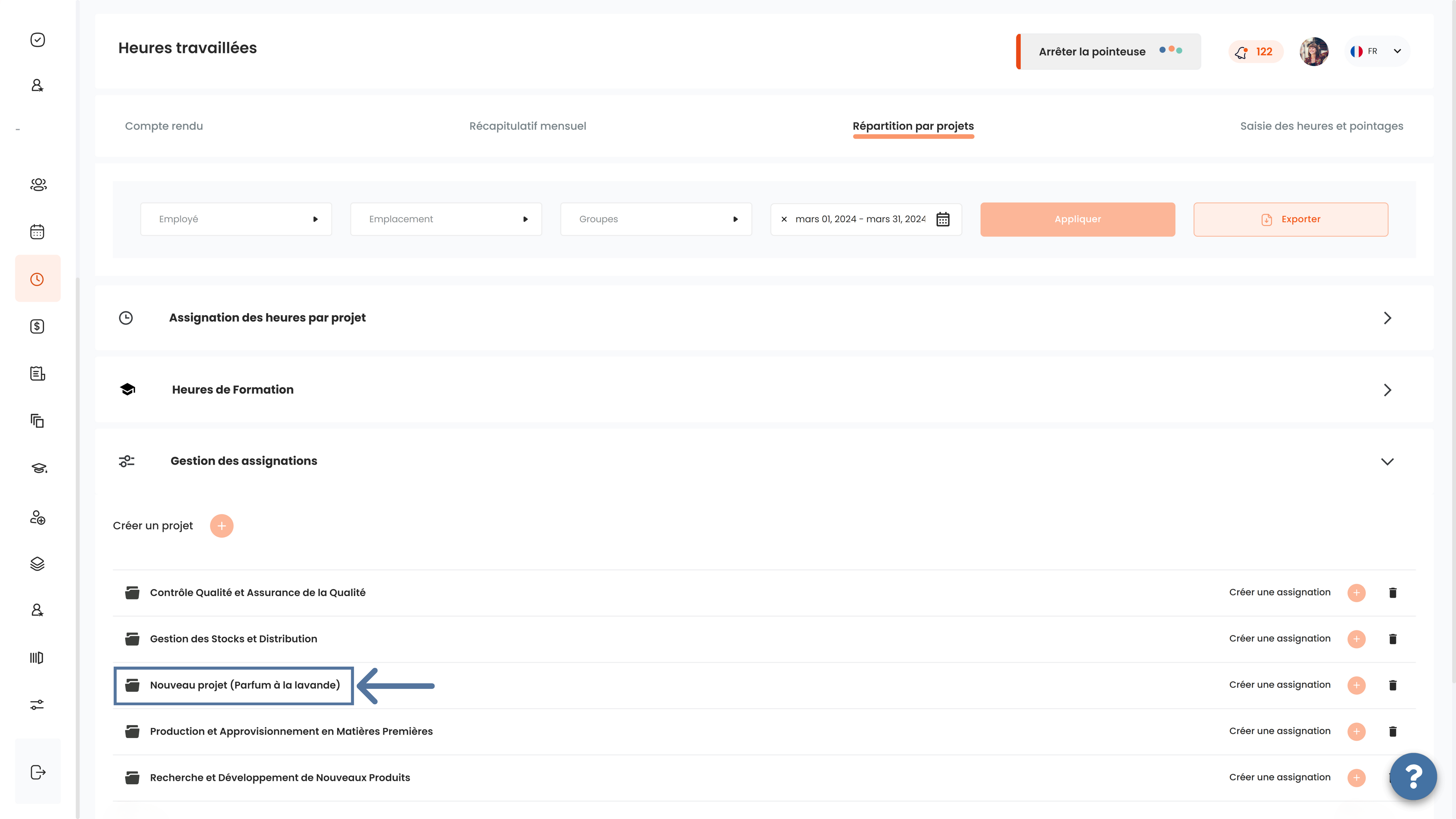This screenshot has width=1456, height=819.
Task: Add assignment to Contrôle Qualité project
Action: tap(1357, 593)
